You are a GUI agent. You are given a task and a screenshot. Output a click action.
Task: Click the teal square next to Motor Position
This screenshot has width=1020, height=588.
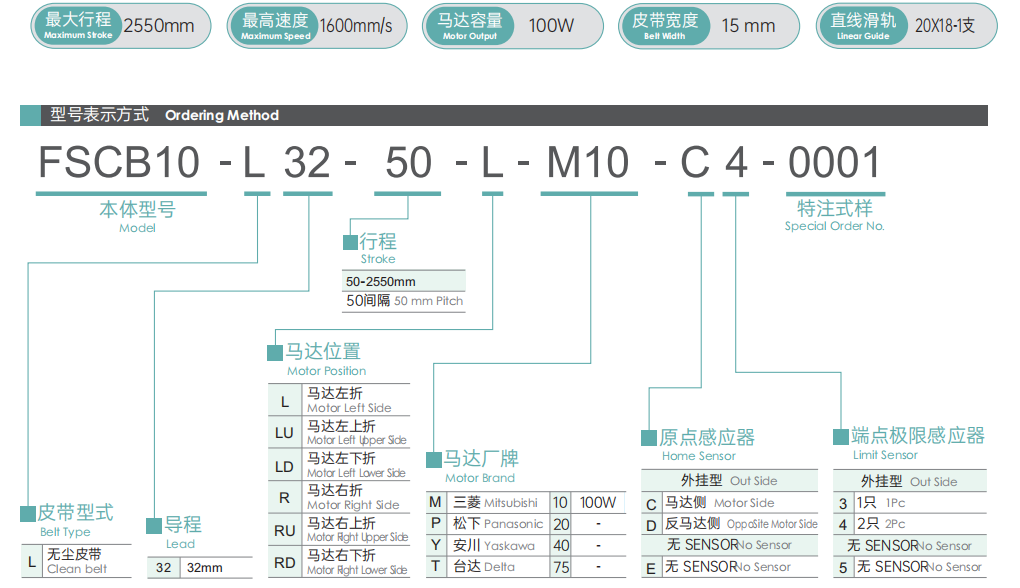click(275, 353)
